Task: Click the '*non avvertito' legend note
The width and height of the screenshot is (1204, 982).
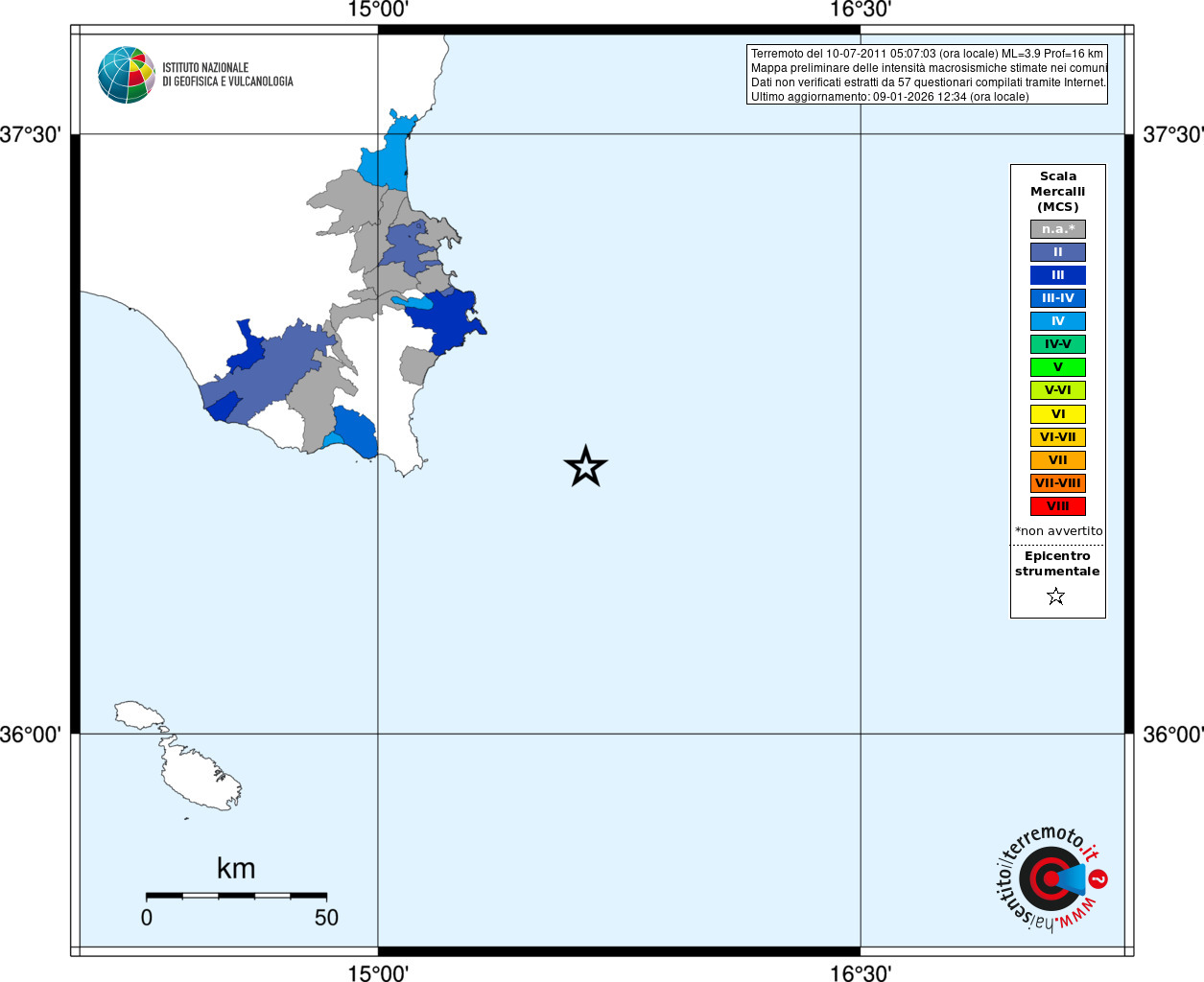Action: [x=1059, y=531]
